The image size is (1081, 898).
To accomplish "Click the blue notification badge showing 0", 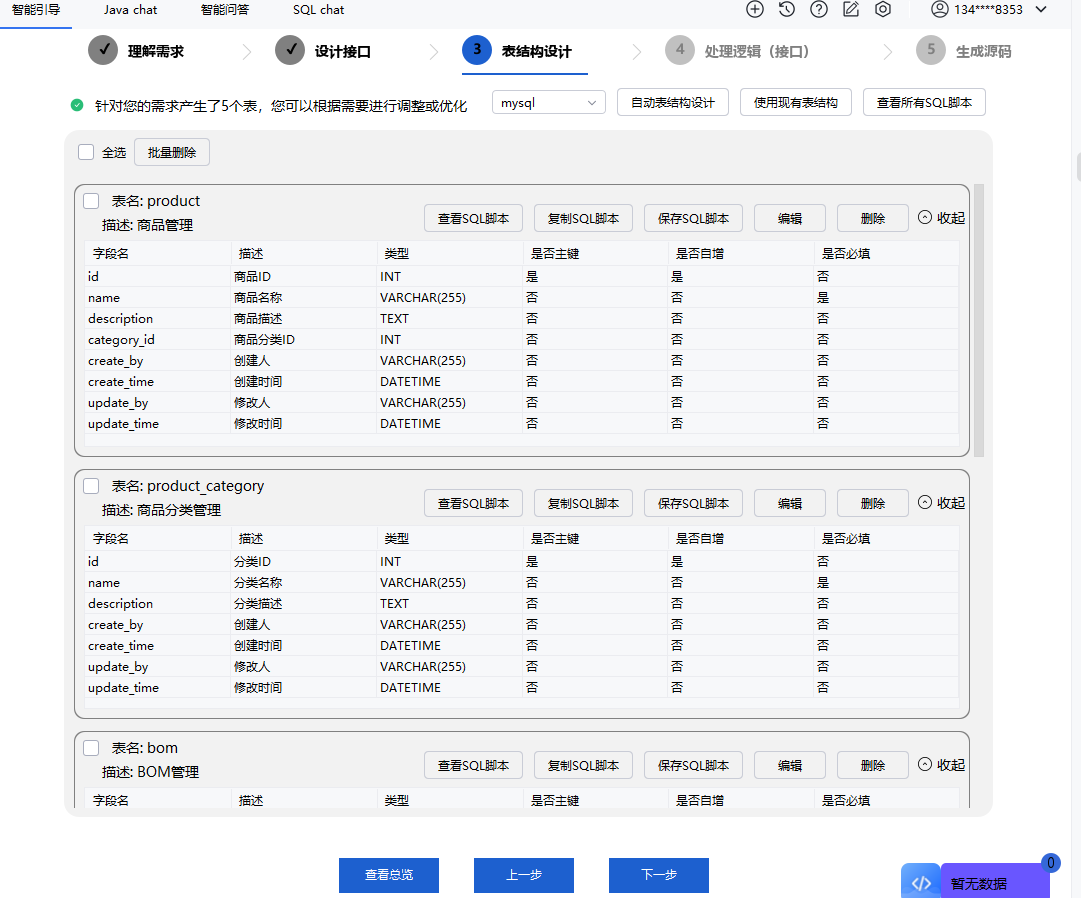I will click(1050, 863).
